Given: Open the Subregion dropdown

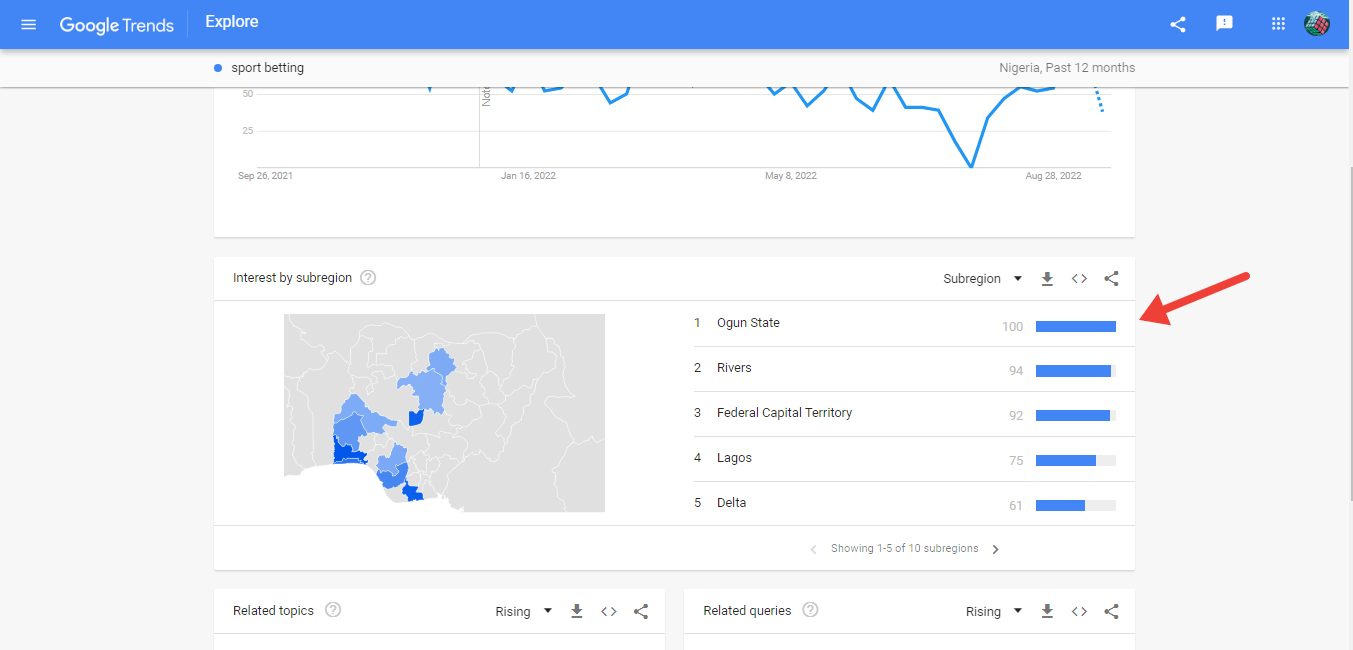Looking at the screenshot, I should coord(982,279).
